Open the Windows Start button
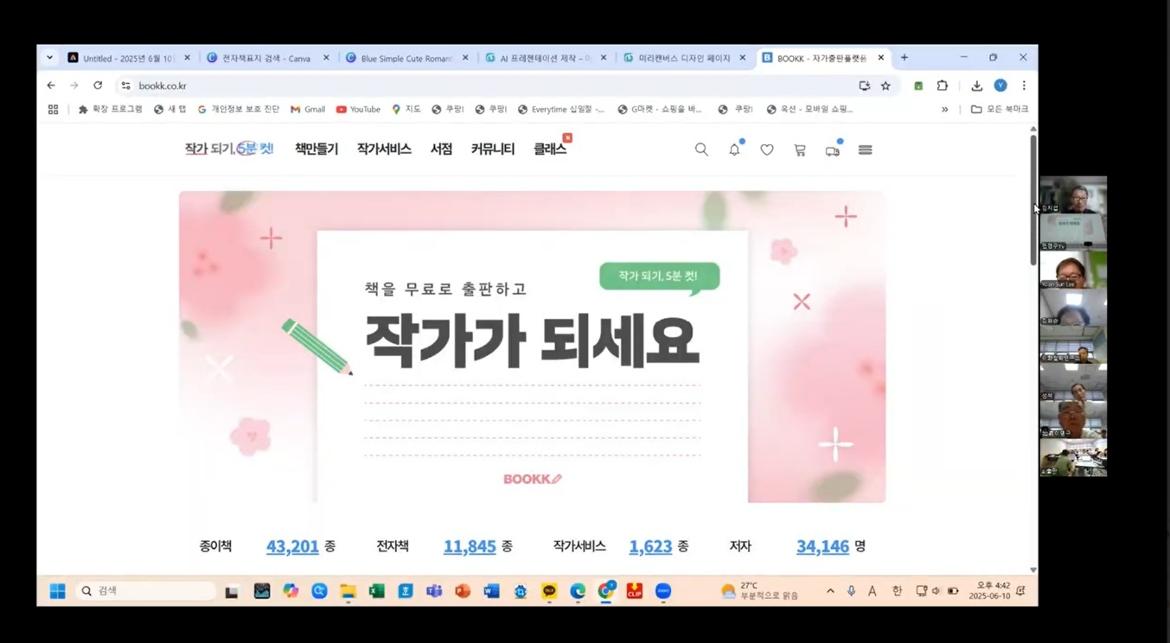Image resolution: width=1170 pixels, height=643 pixels. pos(58,591)
